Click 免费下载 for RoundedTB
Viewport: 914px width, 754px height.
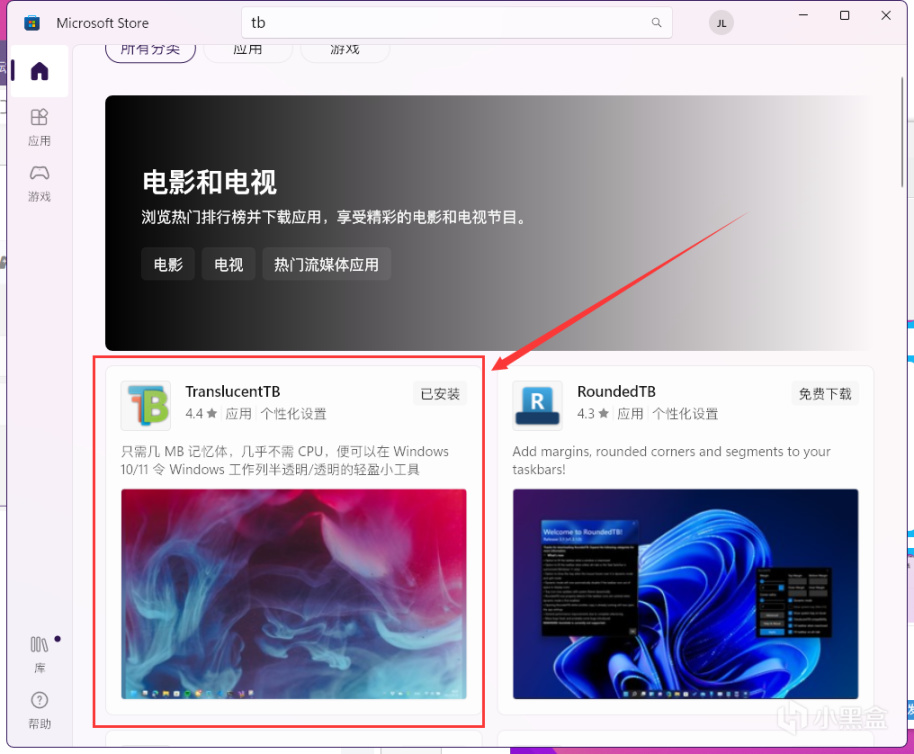[825, 394]
